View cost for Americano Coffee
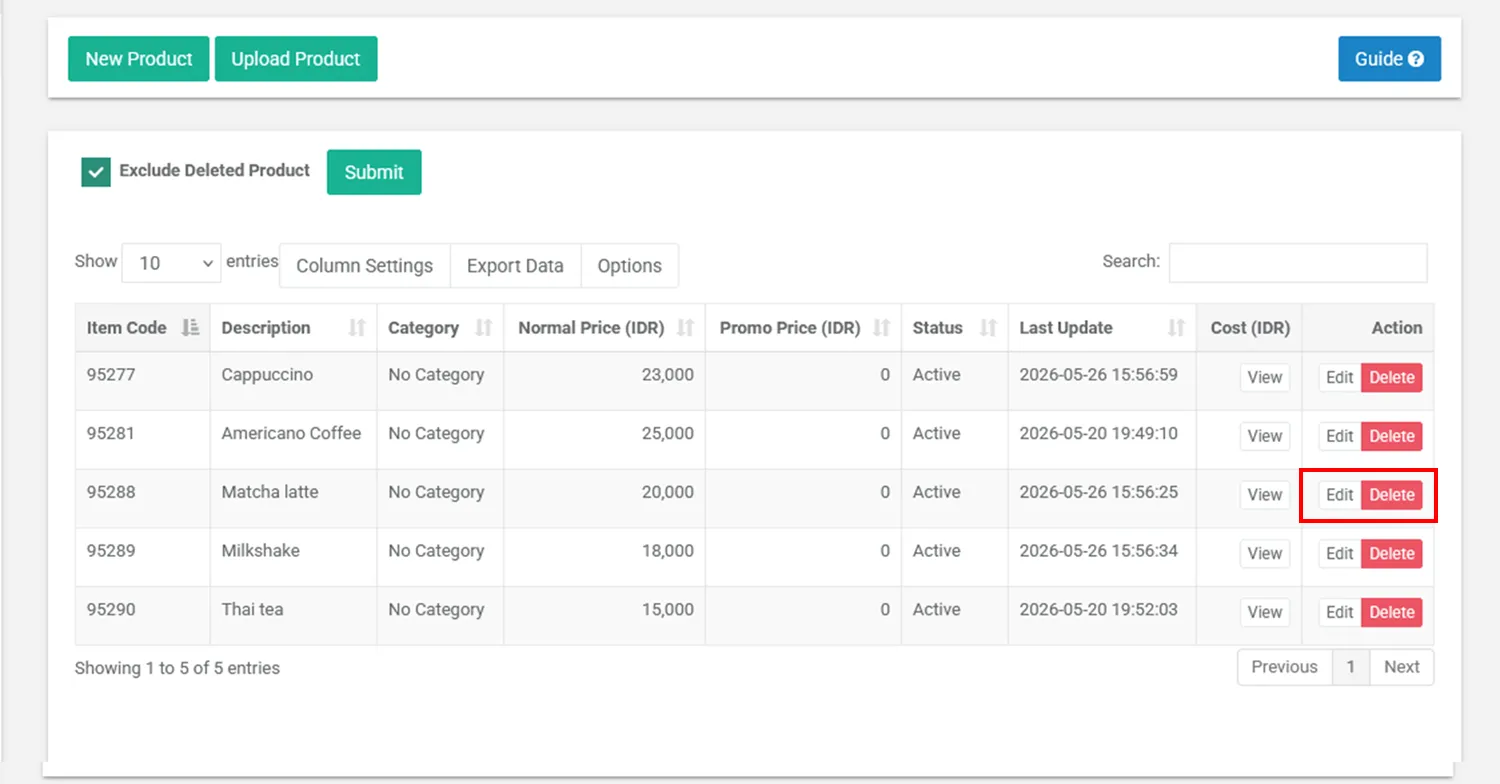Viewport: 1500px width, 784px height. pyautogui.click(x=1265, y=436)
